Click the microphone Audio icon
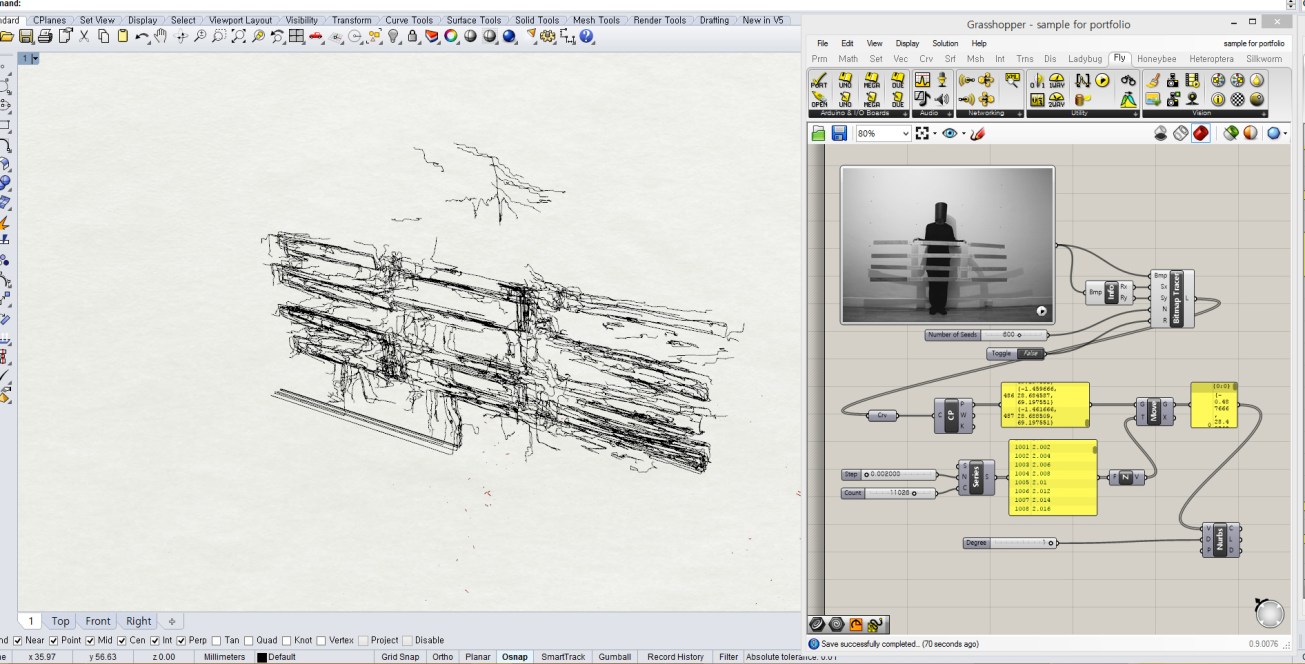Viewport: 1305px width, 664px height. point(942,80)
